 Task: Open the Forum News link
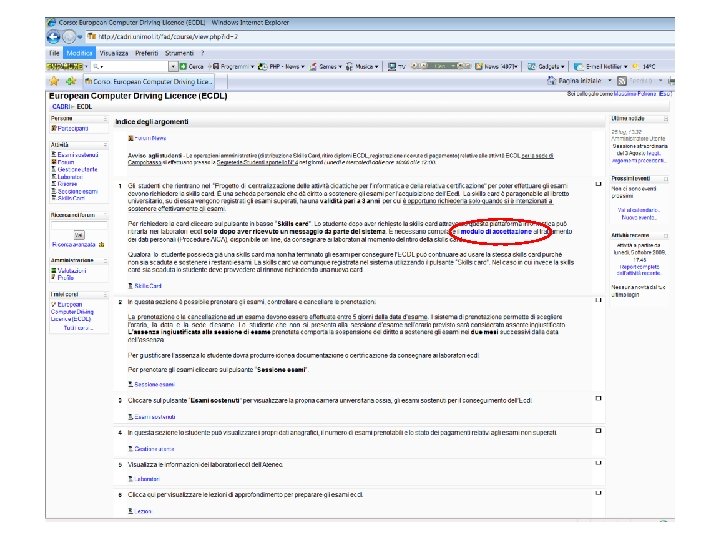pyautogui.click(x=150, y=138)
